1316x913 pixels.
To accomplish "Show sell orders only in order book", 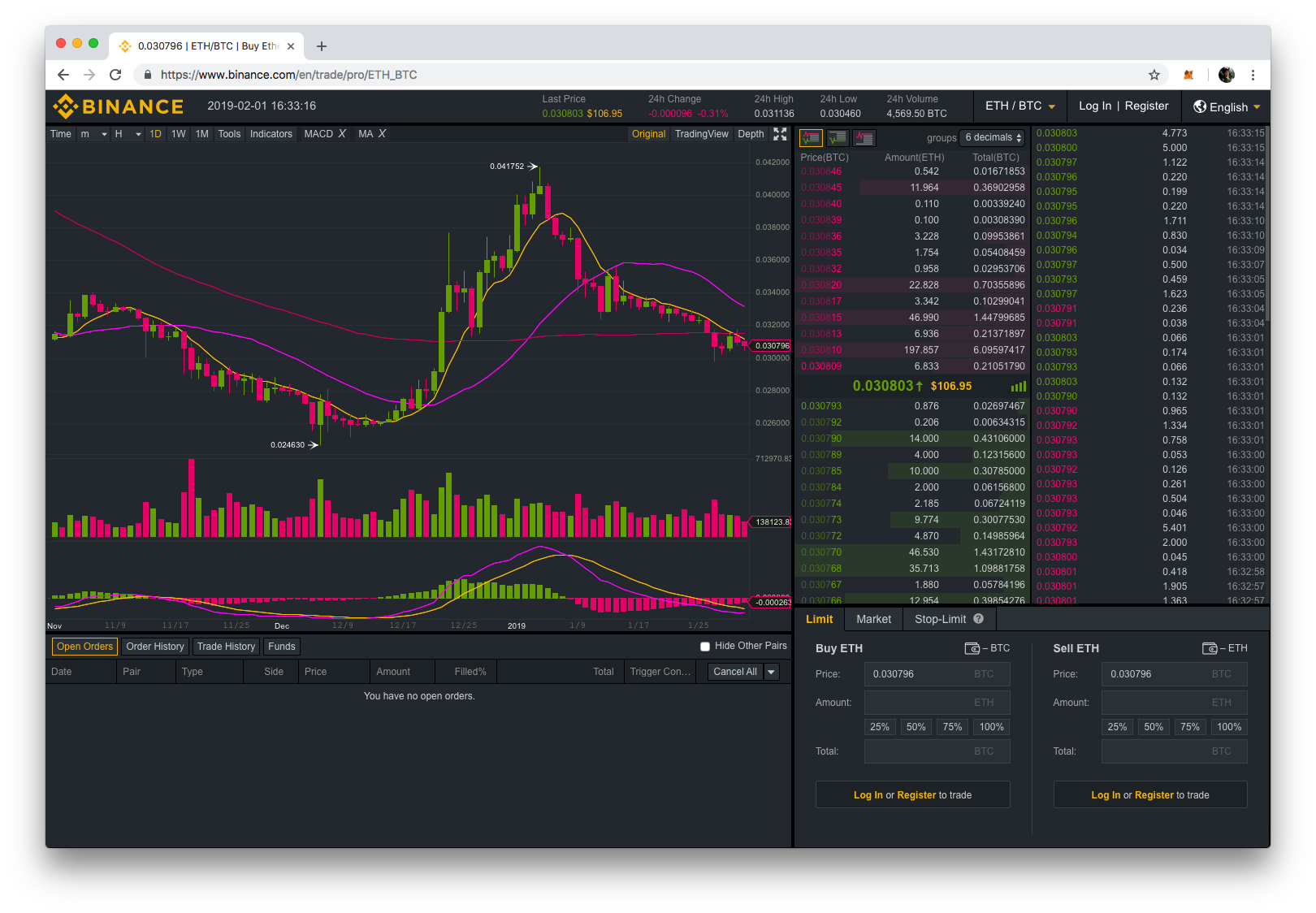I will [x=864, y=138].
